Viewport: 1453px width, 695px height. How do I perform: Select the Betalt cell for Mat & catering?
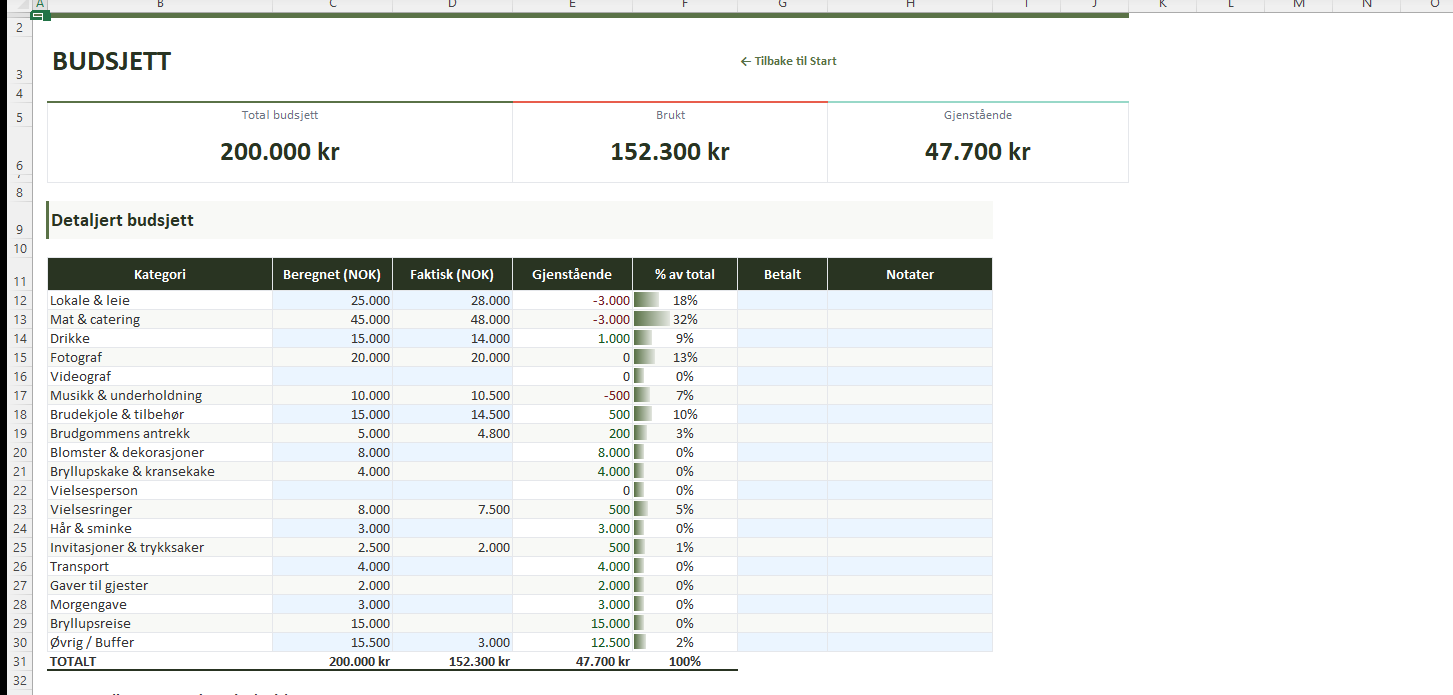[782, 319]
